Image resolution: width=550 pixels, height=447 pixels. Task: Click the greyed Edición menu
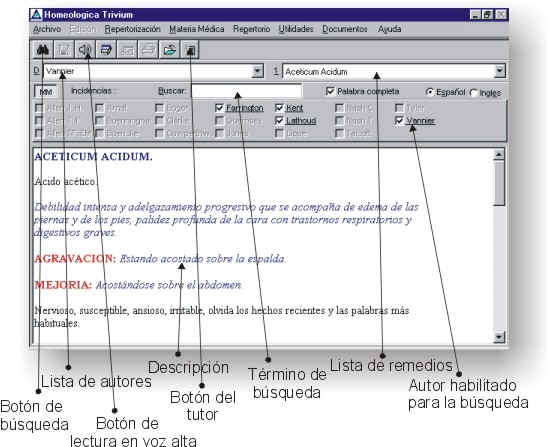click(x=82, y=29)
